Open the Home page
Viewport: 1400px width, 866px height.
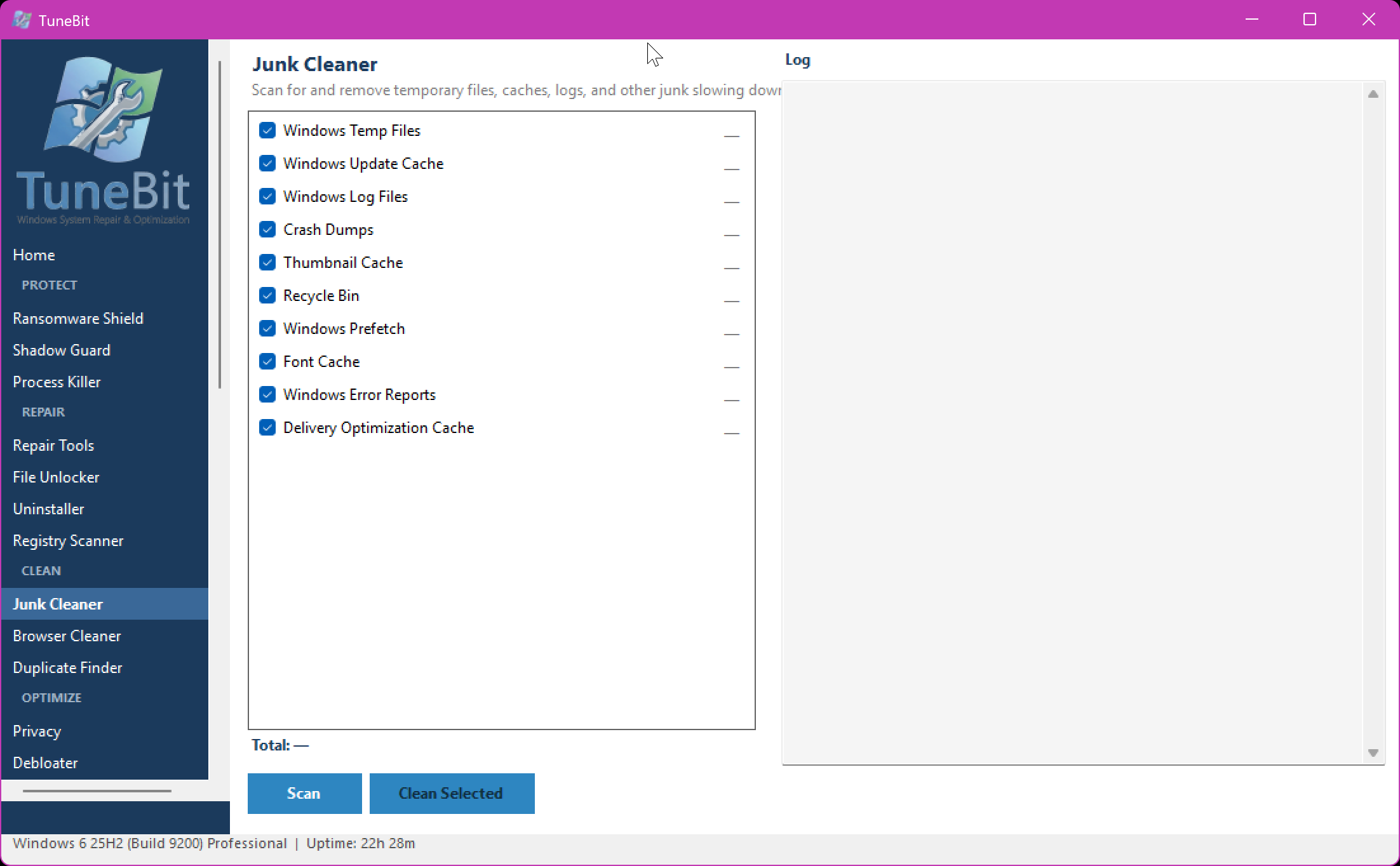(x=105, y=255)
